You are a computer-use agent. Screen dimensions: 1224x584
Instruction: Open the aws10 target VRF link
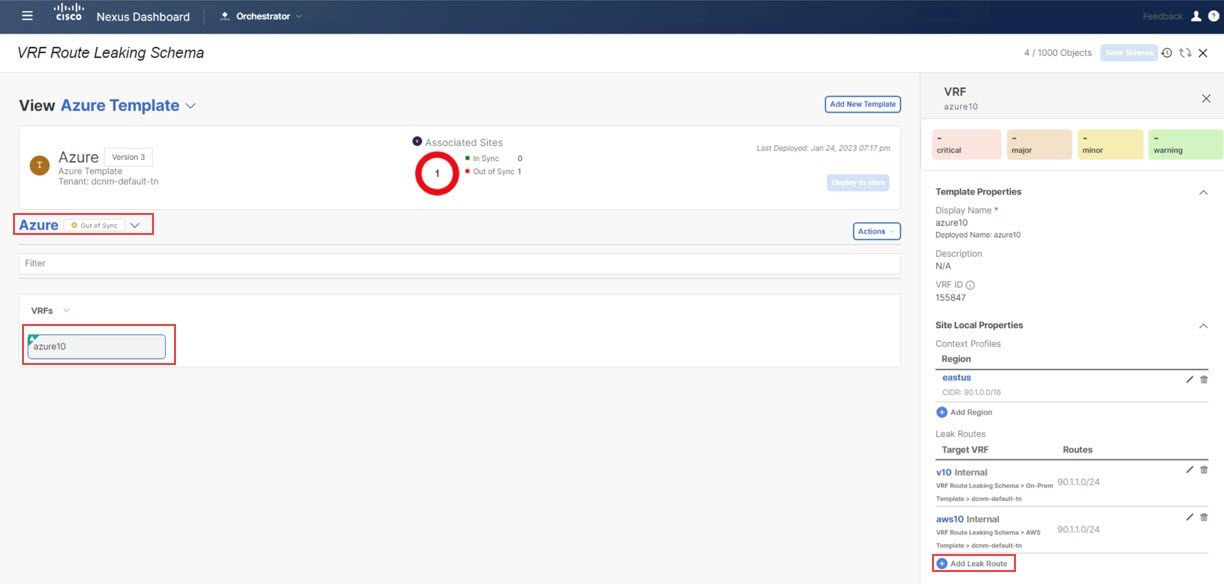(x=948, y=519)
